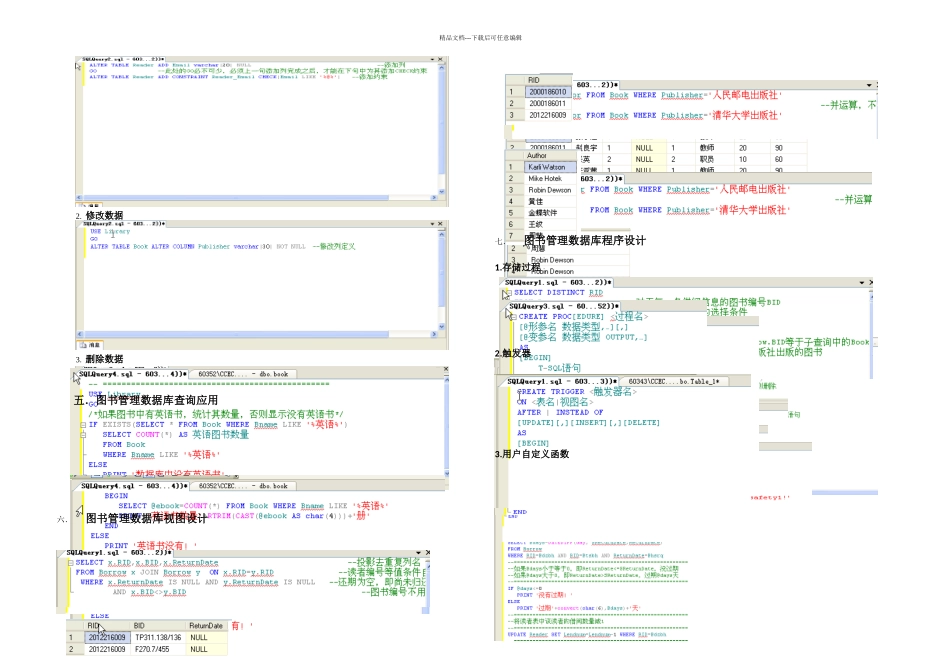
Task: Close the first ALTER TABLE Reader query window
Action: [x=442, y=60]
